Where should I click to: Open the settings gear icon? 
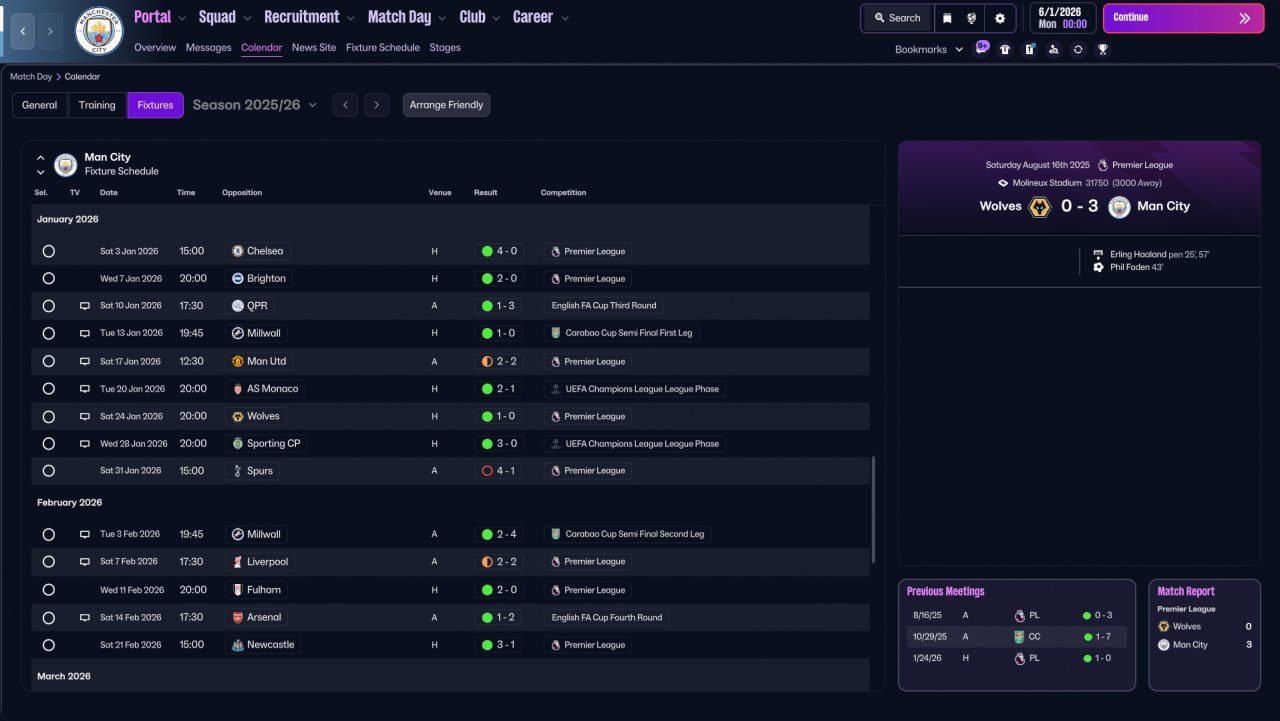tap(1000, 18)
